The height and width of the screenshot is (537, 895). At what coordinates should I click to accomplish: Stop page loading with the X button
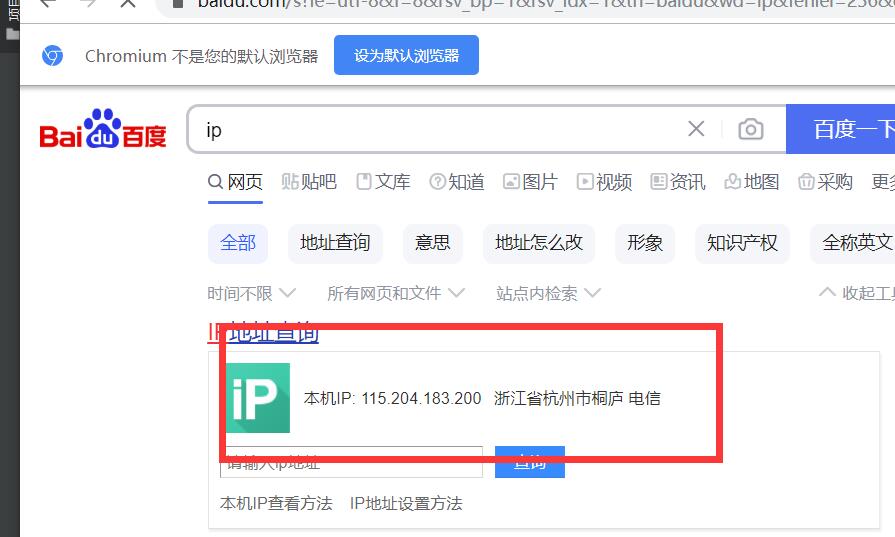point(128,3)
